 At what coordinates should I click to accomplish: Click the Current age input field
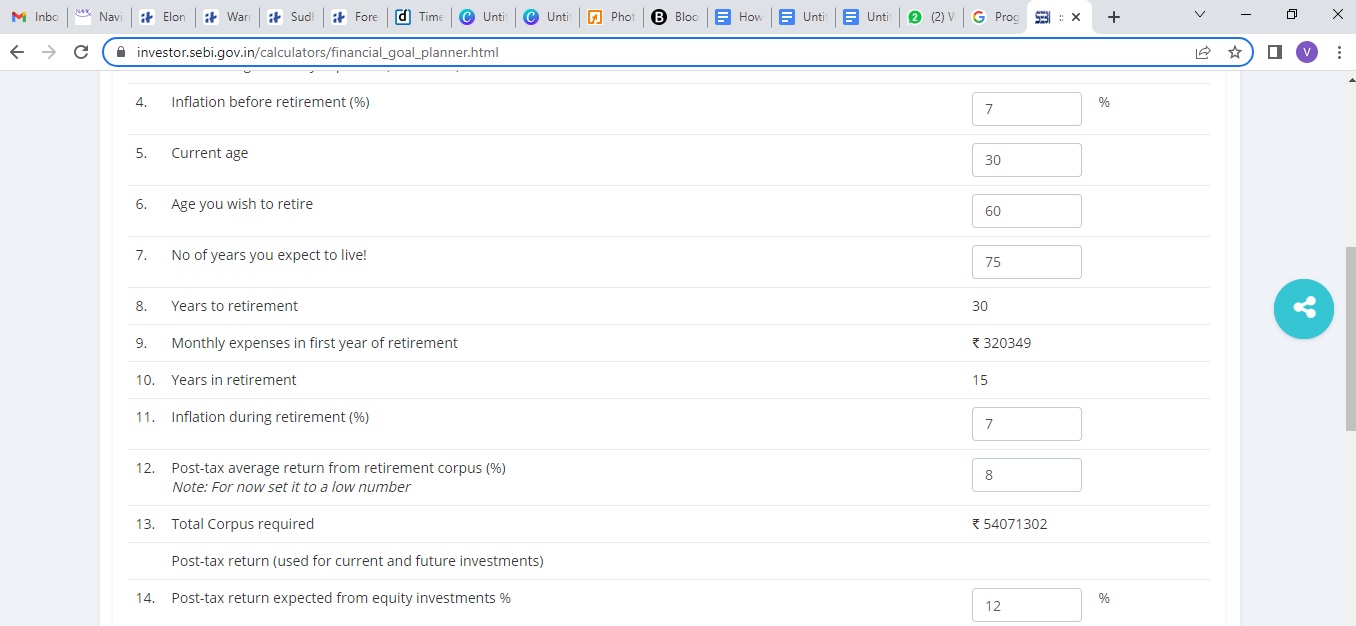tap(1026, 160)
